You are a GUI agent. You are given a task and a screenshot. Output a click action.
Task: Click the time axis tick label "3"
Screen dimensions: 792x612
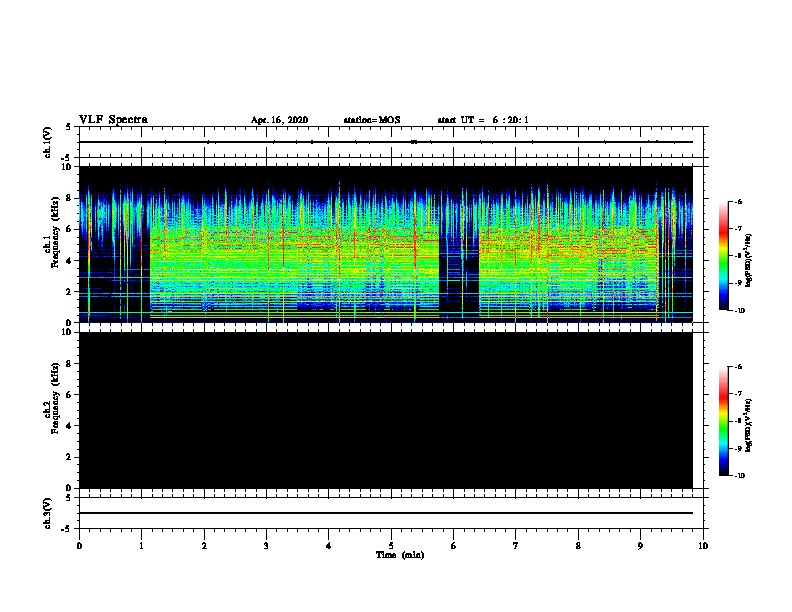click(x=266, y=546)
